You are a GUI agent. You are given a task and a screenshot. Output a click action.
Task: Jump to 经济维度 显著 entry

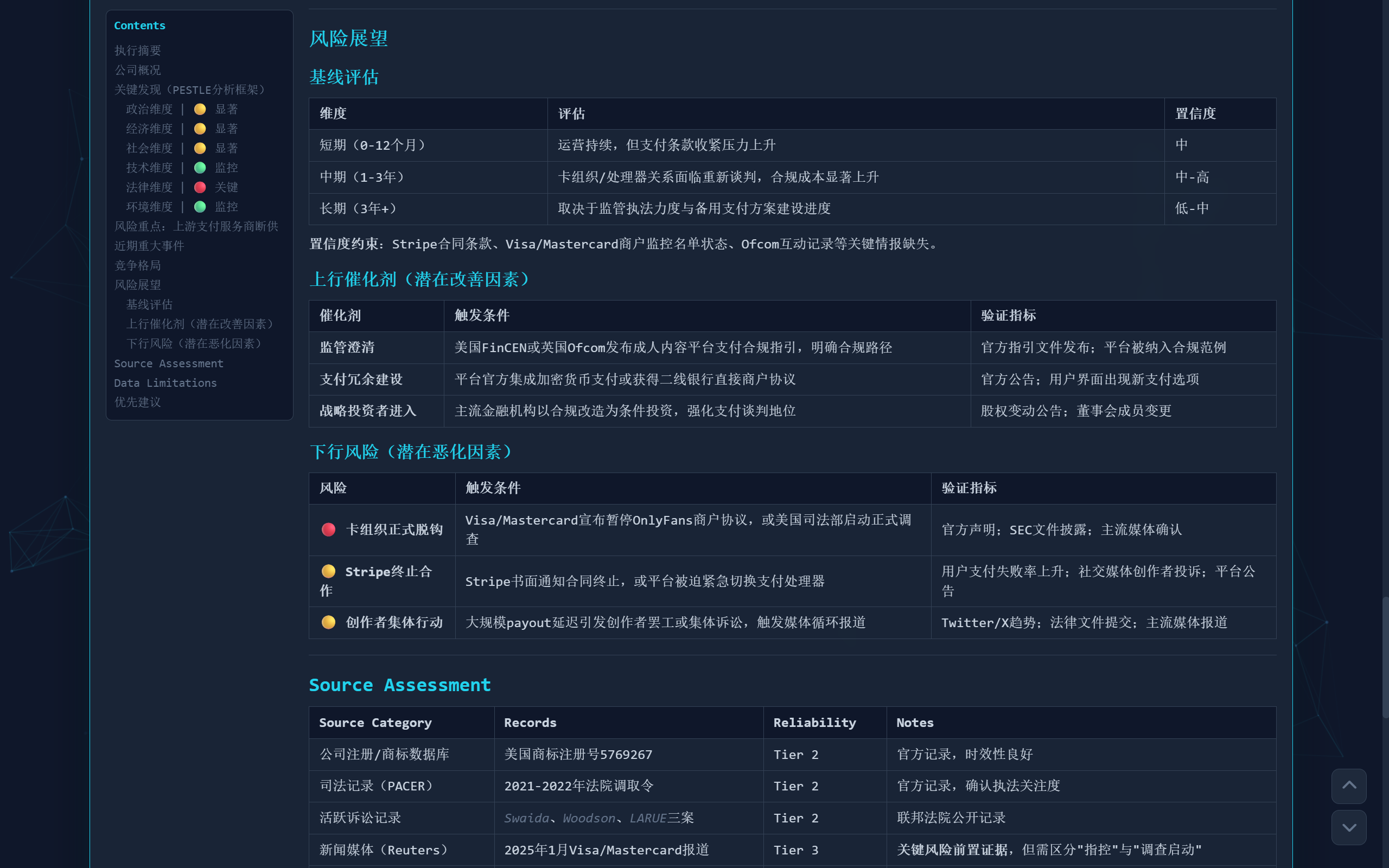coord(182,129)
